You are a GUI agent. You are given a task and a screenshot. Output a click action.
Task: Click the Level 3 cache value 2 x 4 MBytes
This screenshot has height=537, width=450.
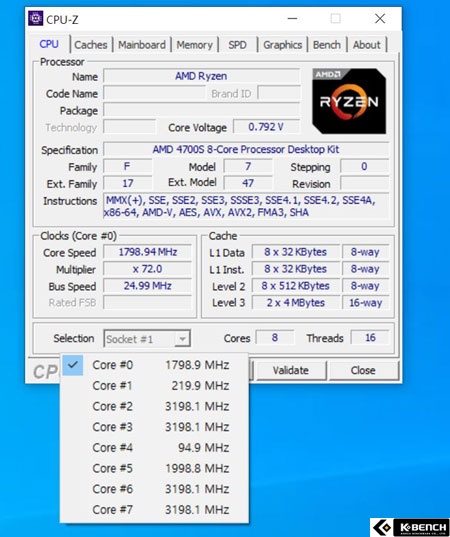296,303
